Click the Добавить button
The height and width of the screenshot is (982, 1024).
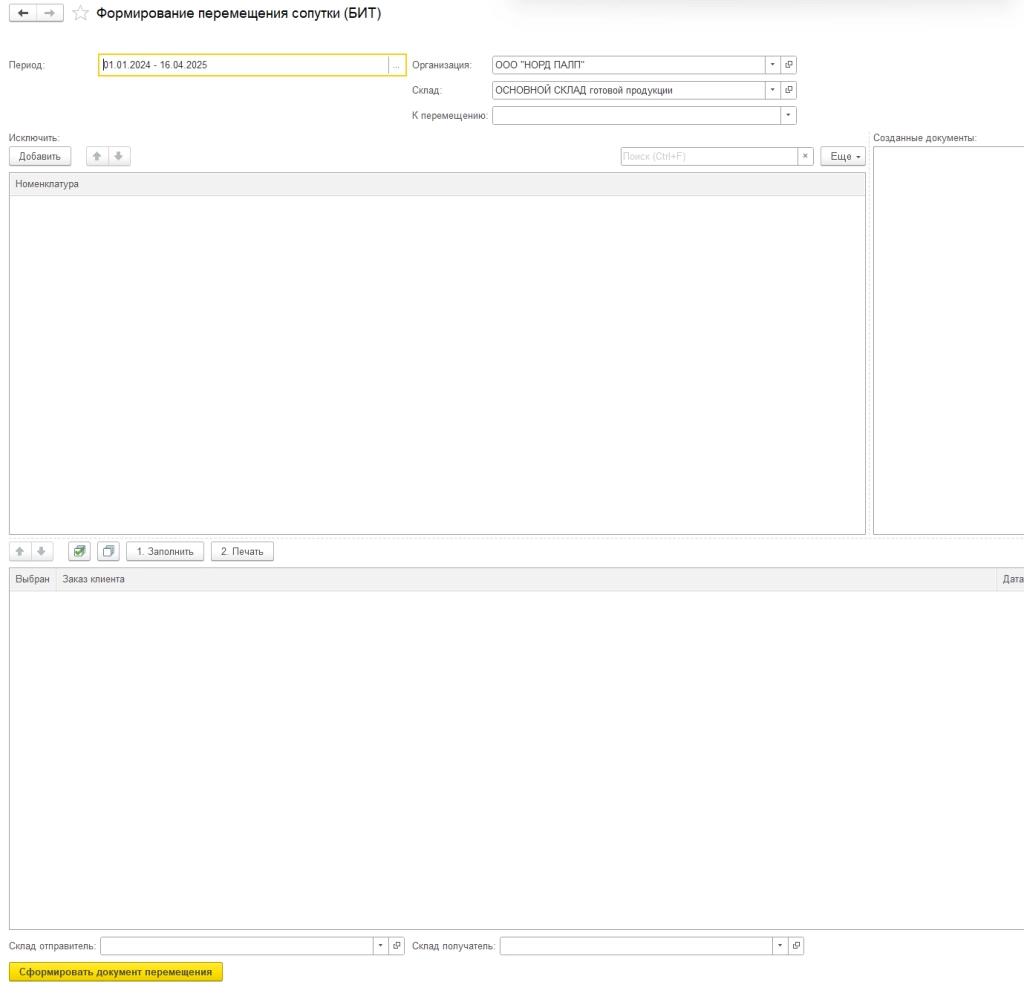40,157
